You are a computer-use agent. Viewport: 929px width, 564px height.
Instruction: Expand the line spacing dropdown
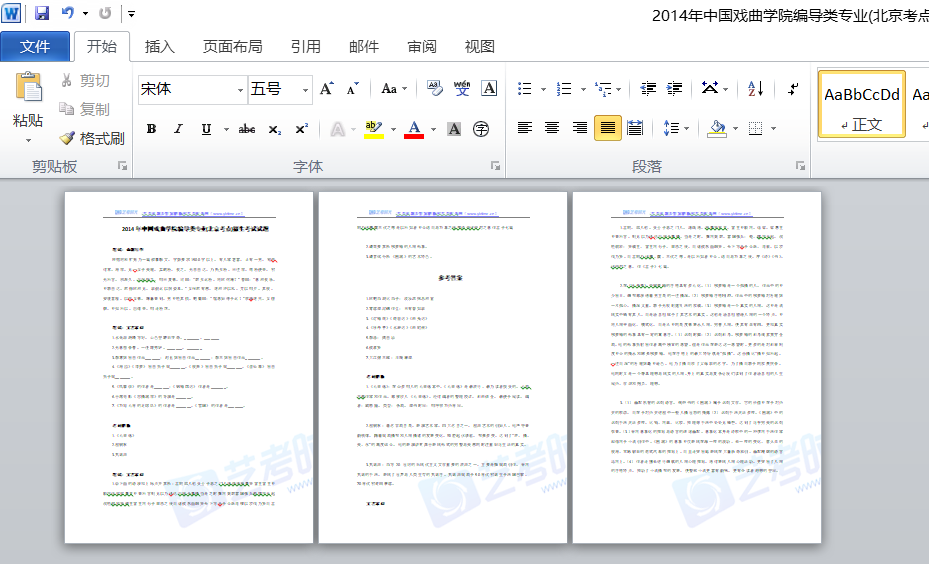[x=685, y=128]
